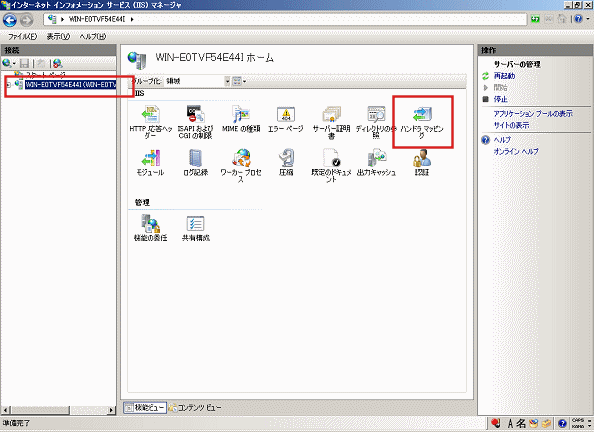Viewport: 594px width, 432px height.
Task: Click アプリケーション プールの表示 link
Action: pyautogui.click(x=533, y=114)
